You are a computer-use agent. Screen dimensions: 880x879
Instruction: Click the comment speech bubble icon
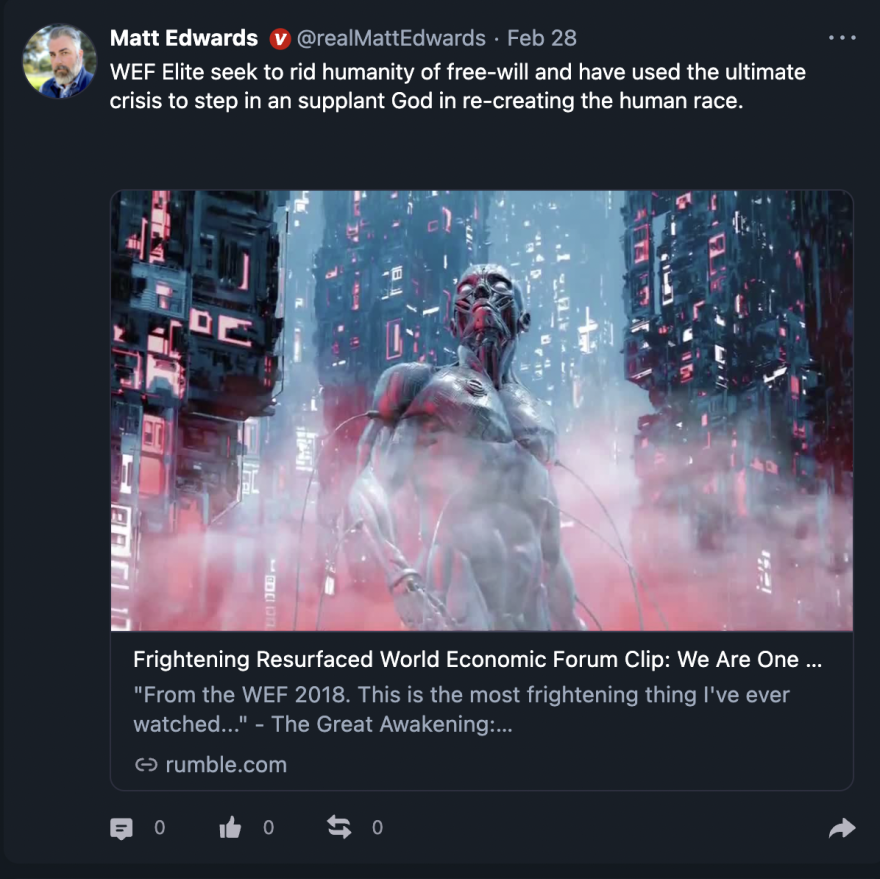pos(121,828)
